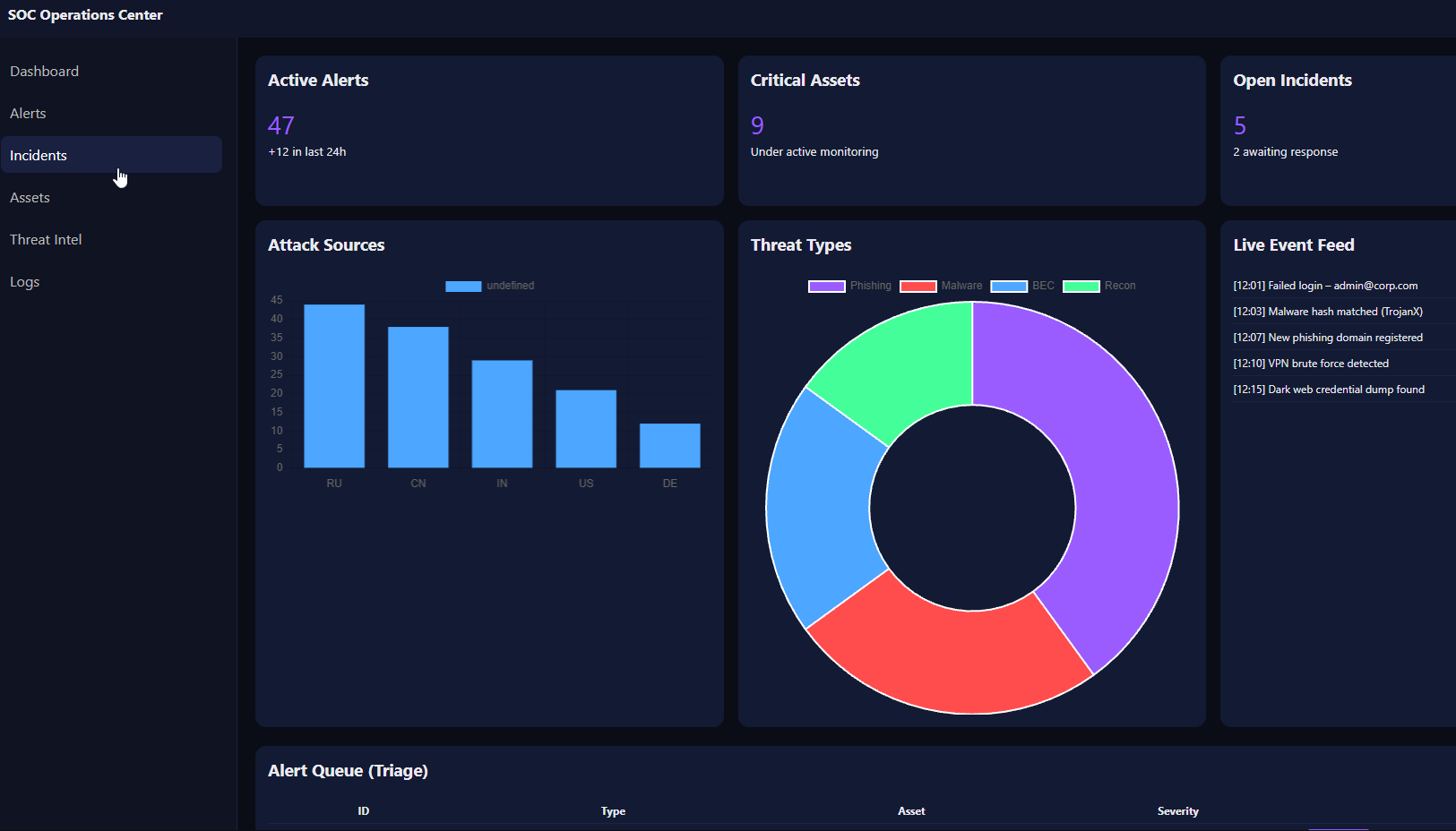Click the Active Alerts count 47
The height and width of the screenshot is (831, 1456).
pos(281,125)
